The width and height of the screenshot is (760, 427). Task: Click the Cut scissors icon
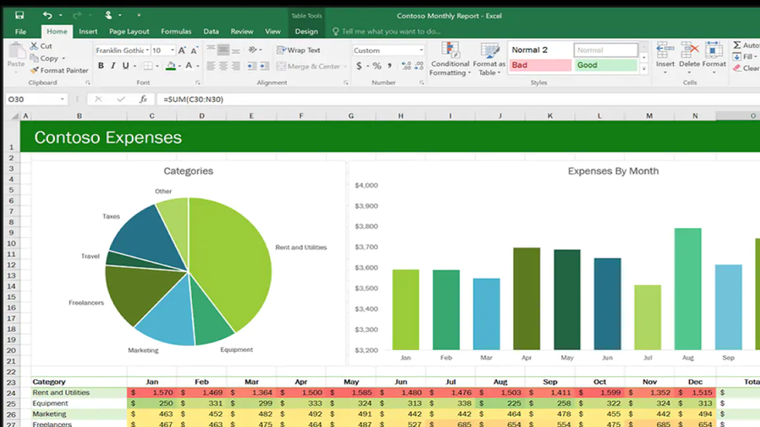[x=34, y=46]
